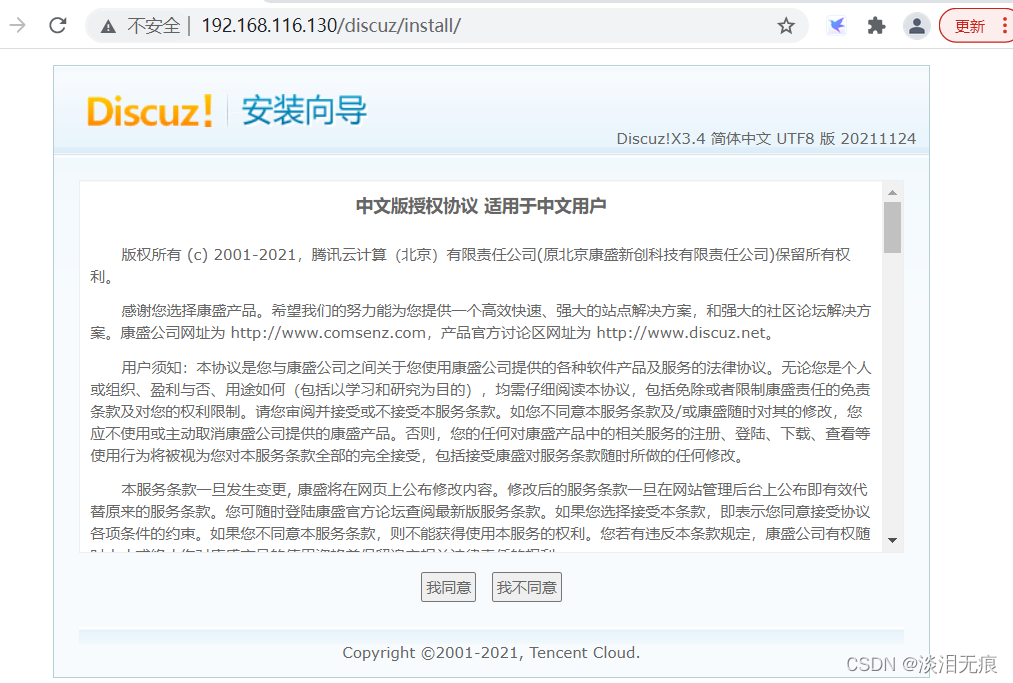Click the 中文版授权协议 适用于中文用户 title

[x=481, y=206]
